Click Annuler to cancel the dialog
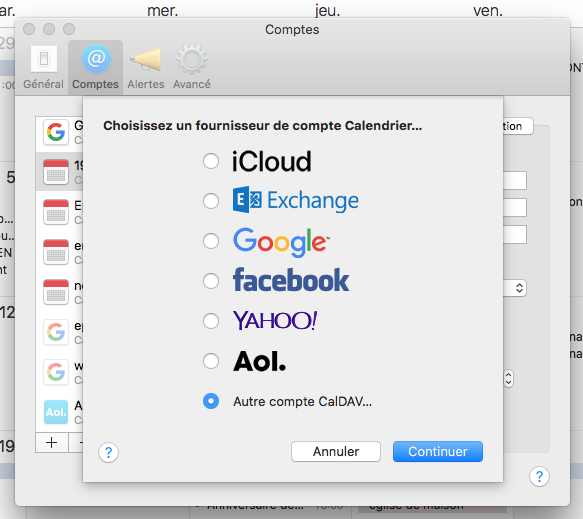Screen dimensions: 583x519 point(336,451)
